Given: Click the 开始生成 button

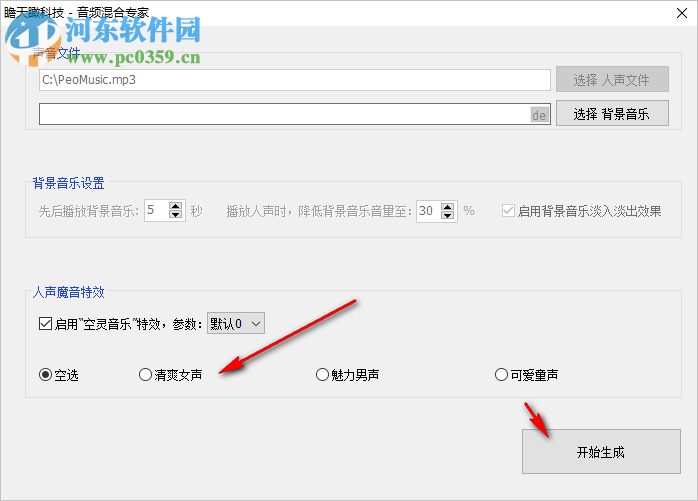Looking at the screenshot, I should point(601,452).
